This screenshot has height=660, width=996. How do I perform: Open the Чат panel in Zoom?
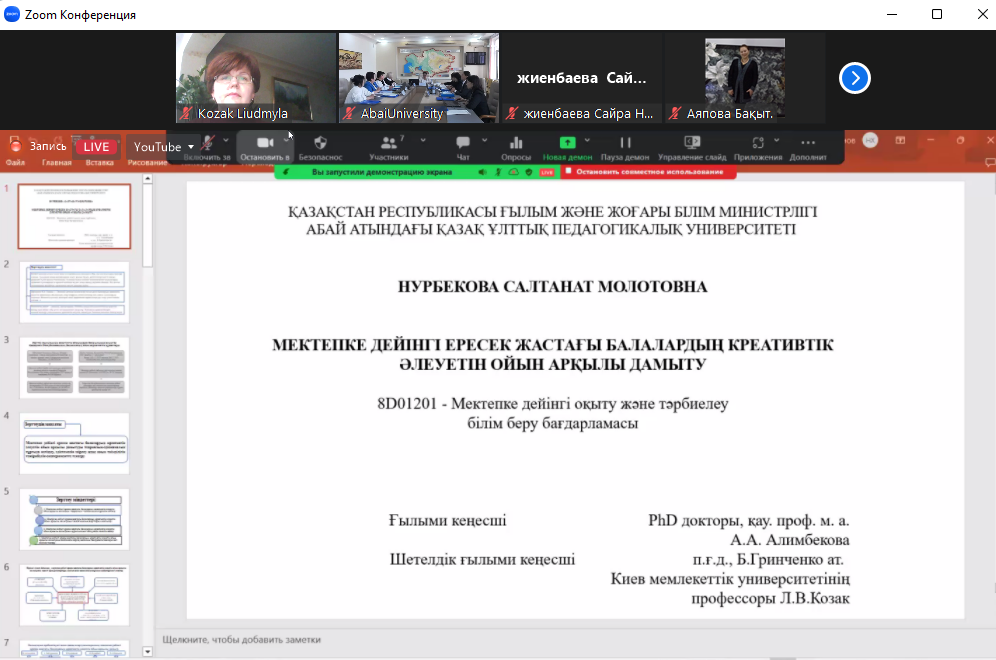(x=463, y=145)
